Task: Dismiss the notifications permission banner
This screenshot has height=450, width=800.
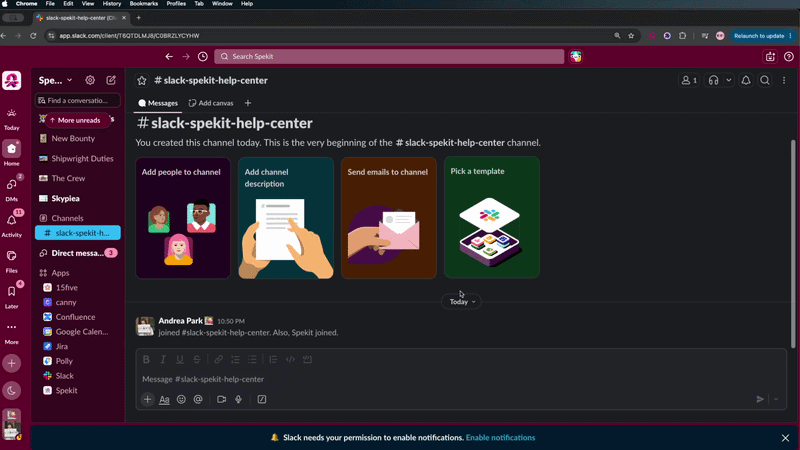Action: [785, 438]
